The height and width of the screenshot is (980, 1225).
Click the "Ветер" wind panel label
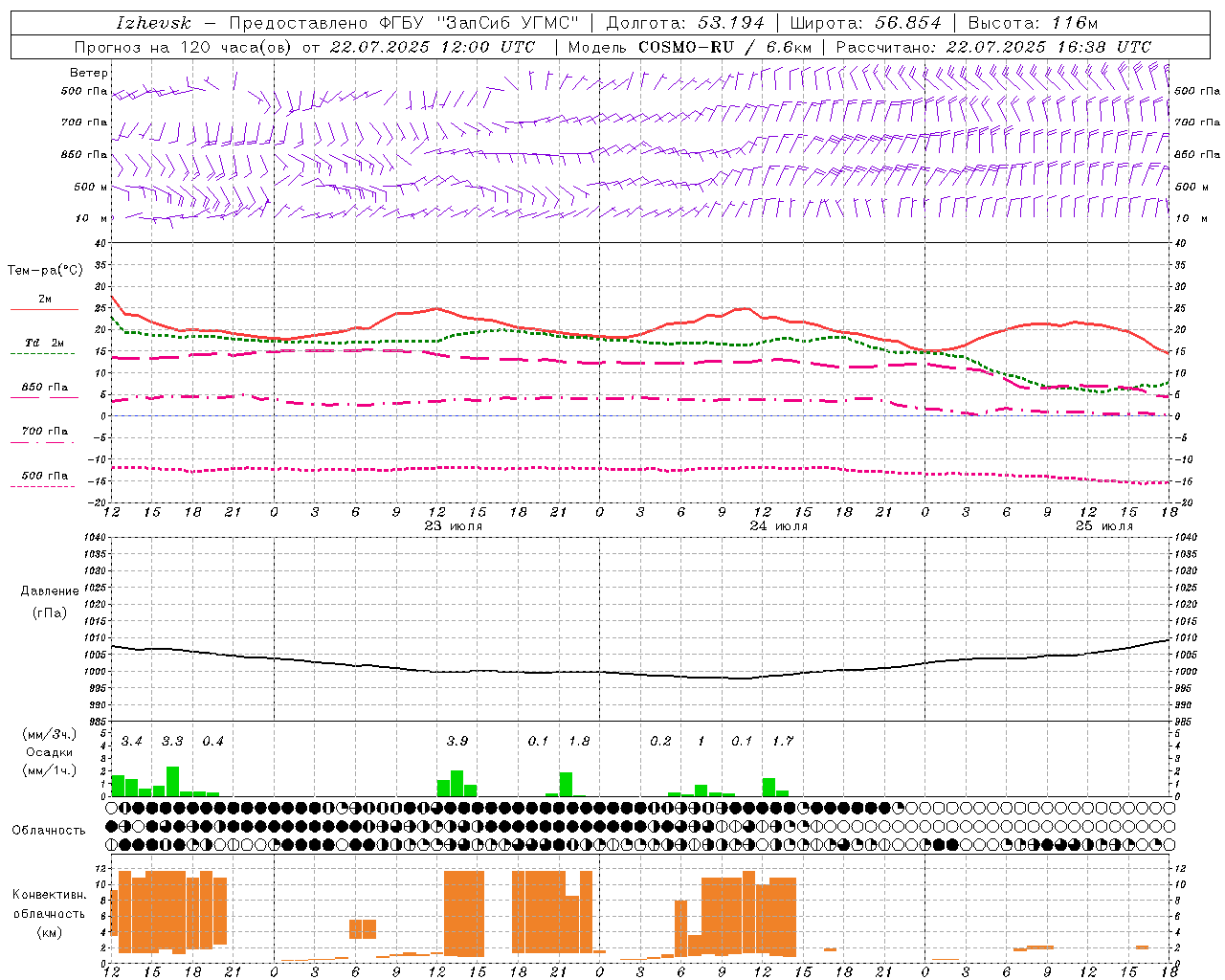(89, 73)
